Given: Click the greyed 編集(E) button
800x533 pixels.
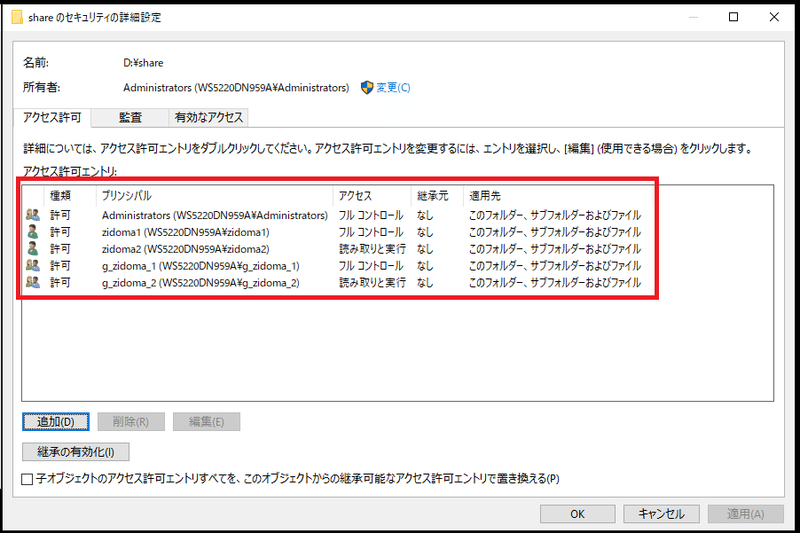Looking at the screenshot, I should 207,422.
